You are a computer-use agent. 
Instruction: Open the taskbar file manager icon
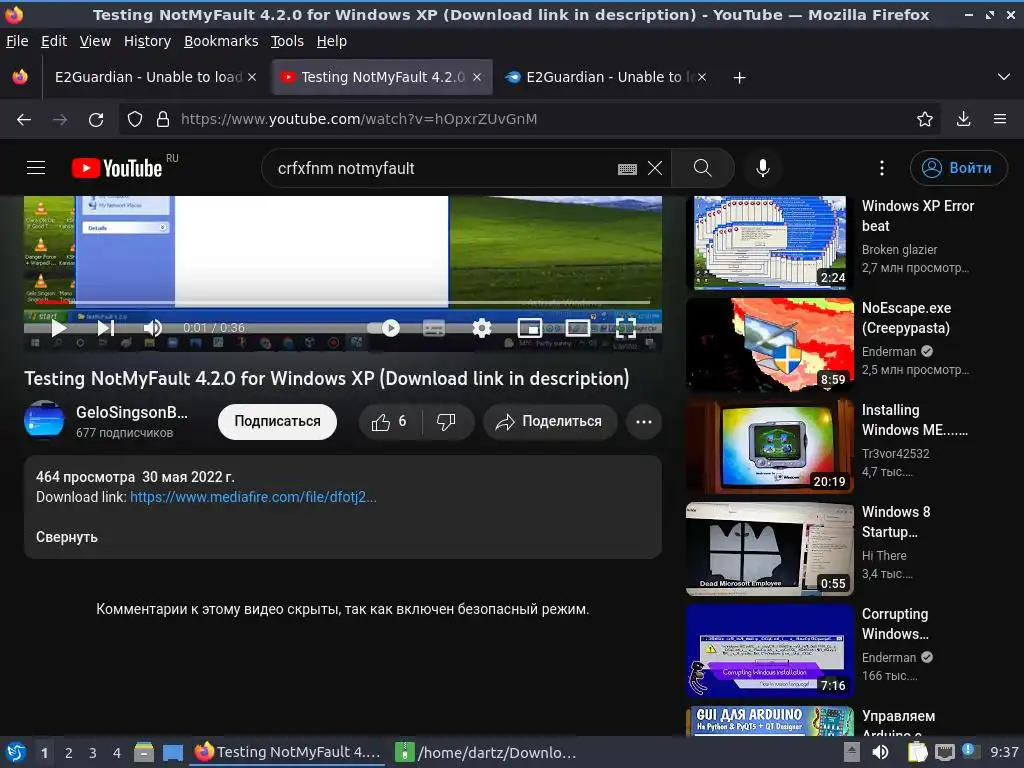point(144,753)
